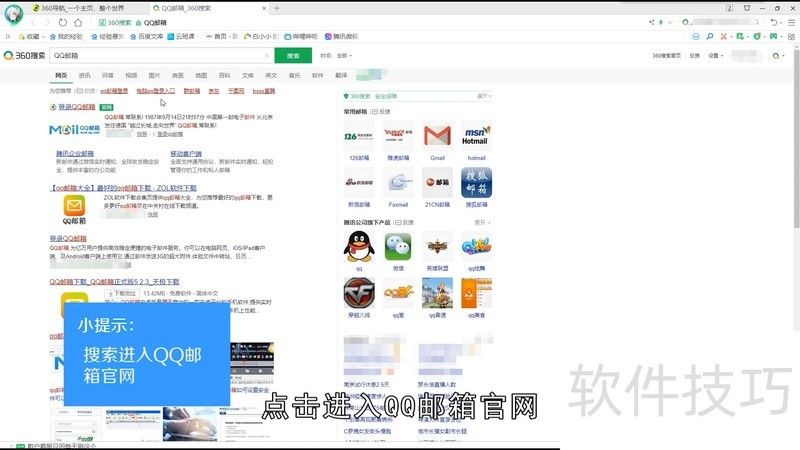Image resolution: width=800 pixels, height=450 pixels.
Task: Click the 360搜索首页 link at top-right
Action: click(666, 55)
